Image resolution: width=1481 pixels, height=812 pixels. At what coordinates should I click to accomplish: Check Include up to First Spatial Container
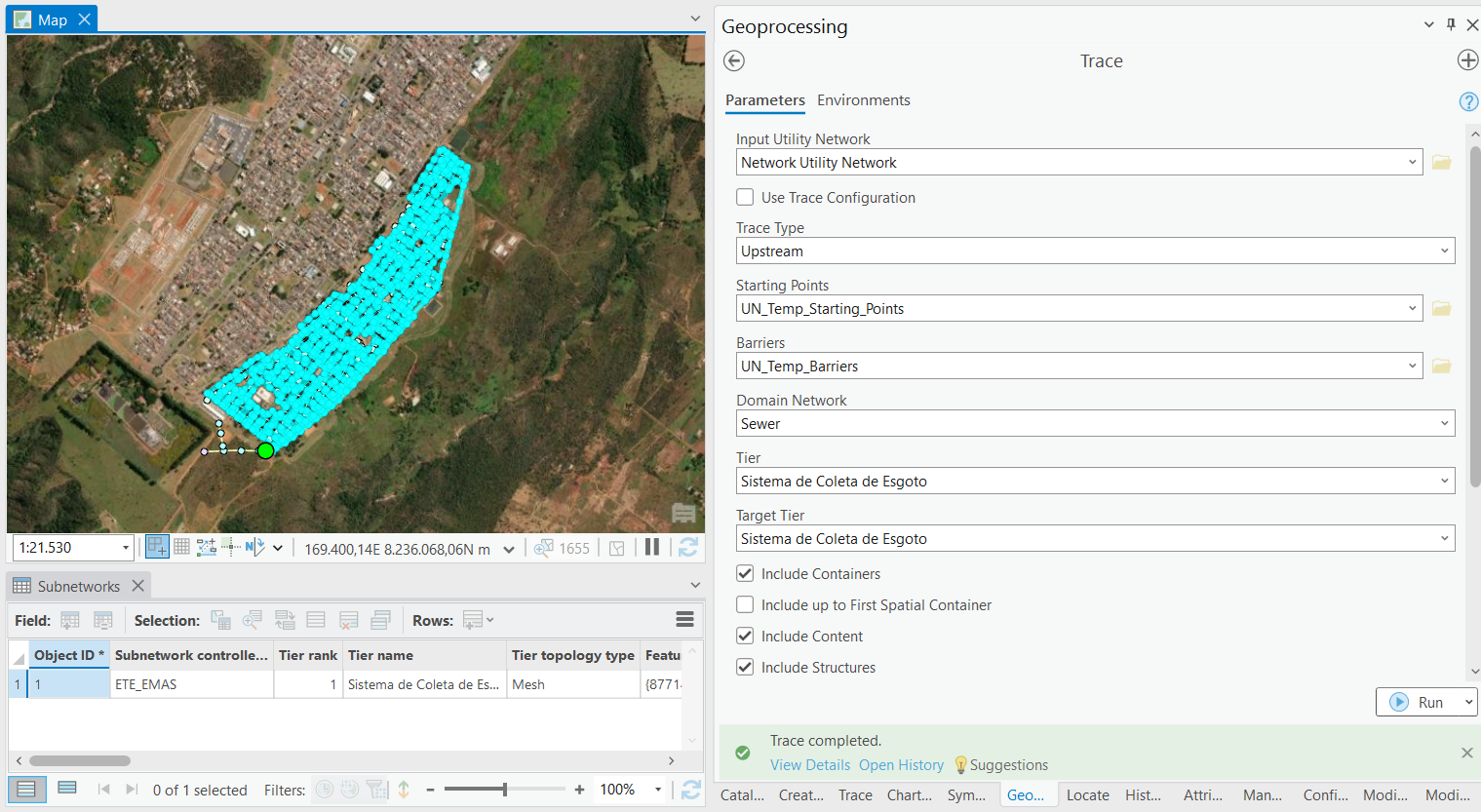pyautogui.click(x=745, y=604)
